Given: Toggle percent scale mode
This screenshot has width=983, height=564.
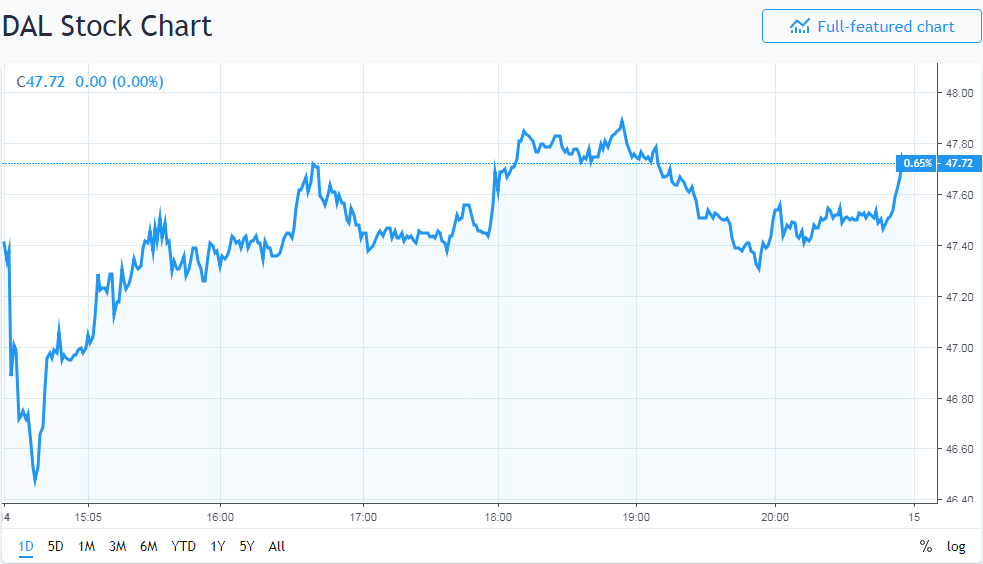Looking at the screenshot, I should tap(925, 546).
